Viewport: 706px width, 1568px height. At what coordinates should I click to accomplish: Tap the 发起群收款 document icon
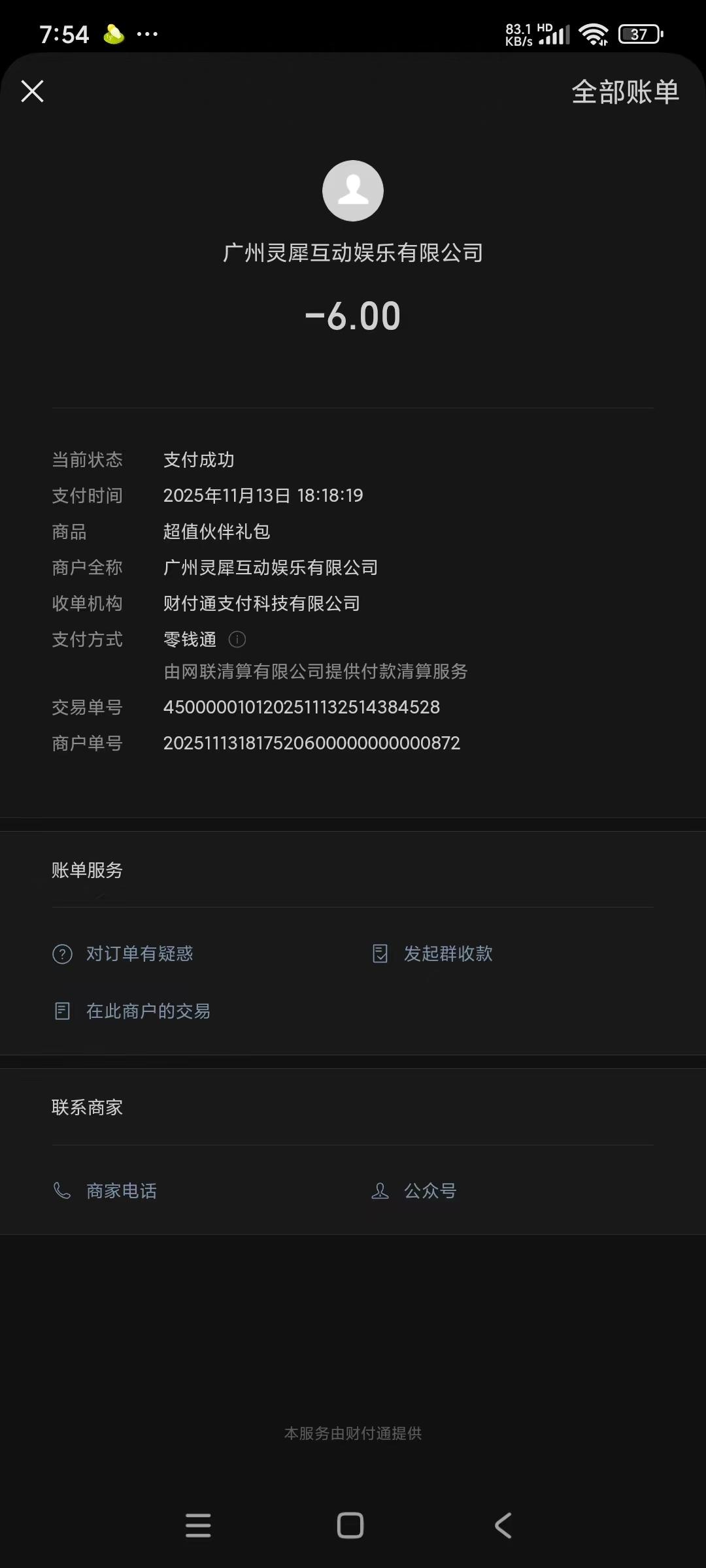380,954
